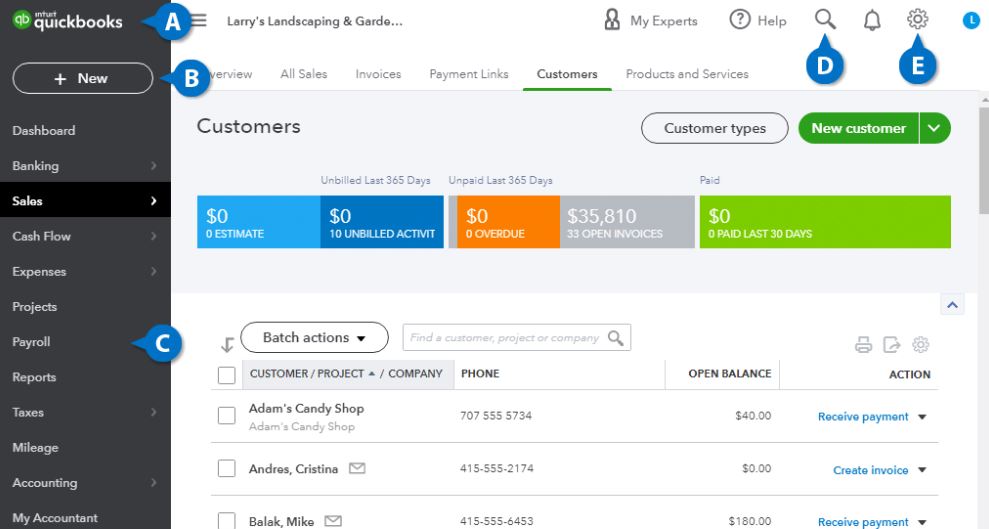Click New customer button
The height and width of the screenshot is (529, 989).
858,128
